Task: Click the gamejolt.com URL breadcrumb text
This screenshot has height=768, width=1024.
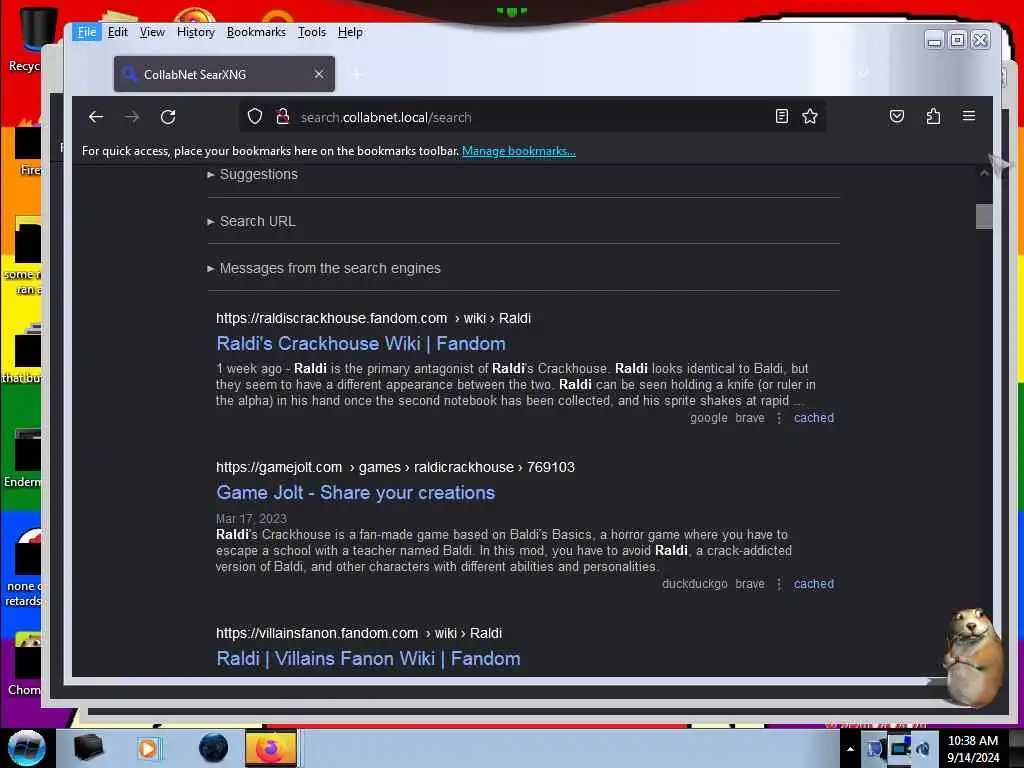Action: pos(395,467)
